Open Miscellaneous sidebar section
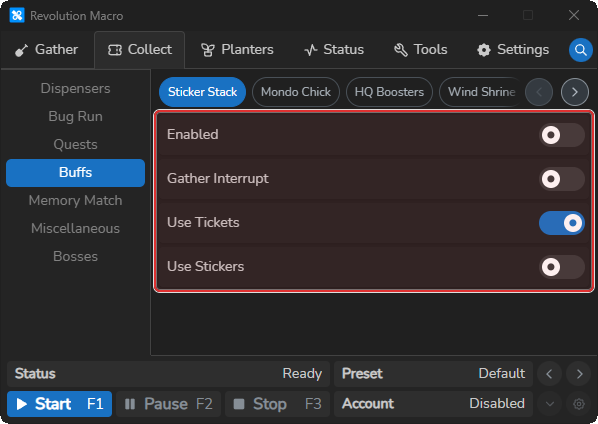Screen dimensions: 598x424 click(76, 228)
